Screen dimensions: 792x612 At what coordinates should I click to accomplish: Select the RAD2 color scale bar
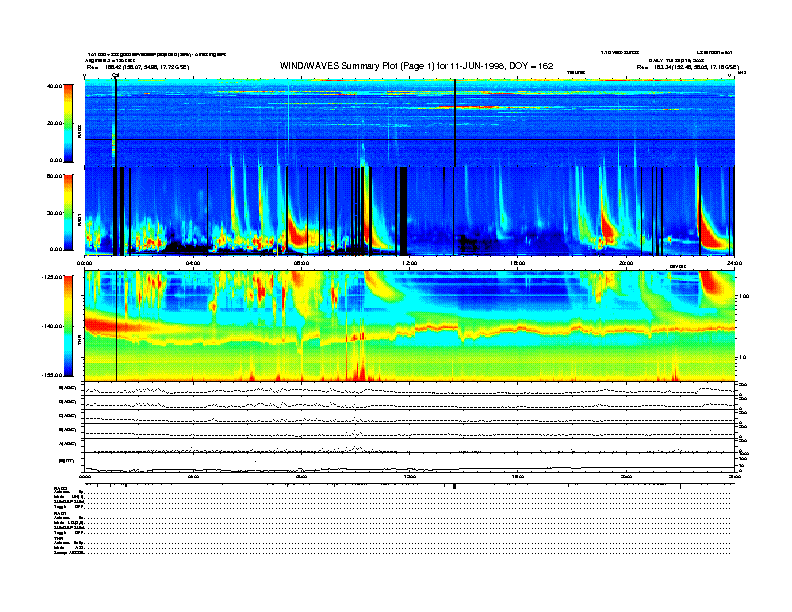tap(68, 123)
